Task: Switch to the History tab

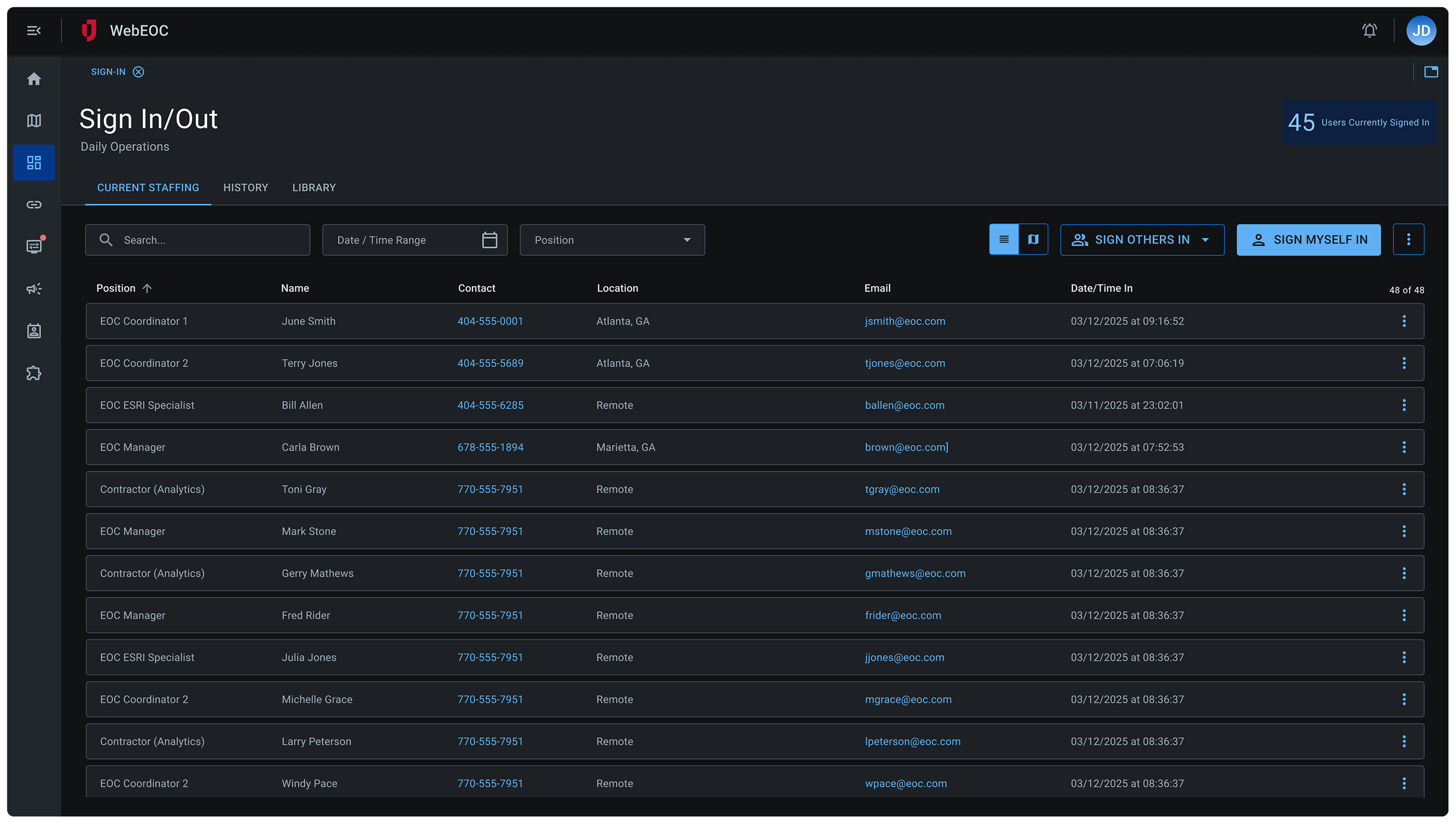Action: pos(245,187)
